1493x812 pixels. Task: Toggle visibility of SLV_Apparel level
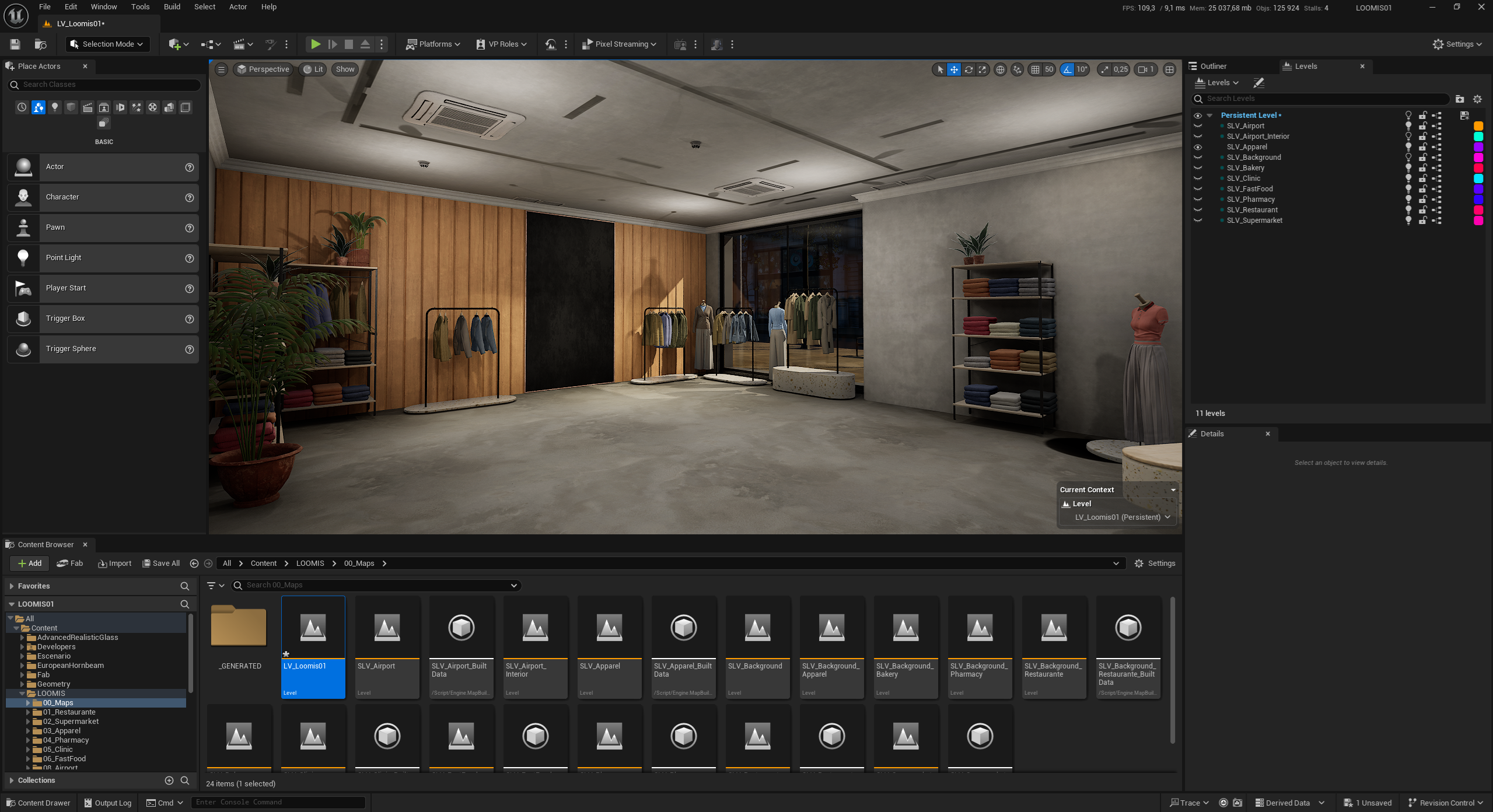(1198, 147)
